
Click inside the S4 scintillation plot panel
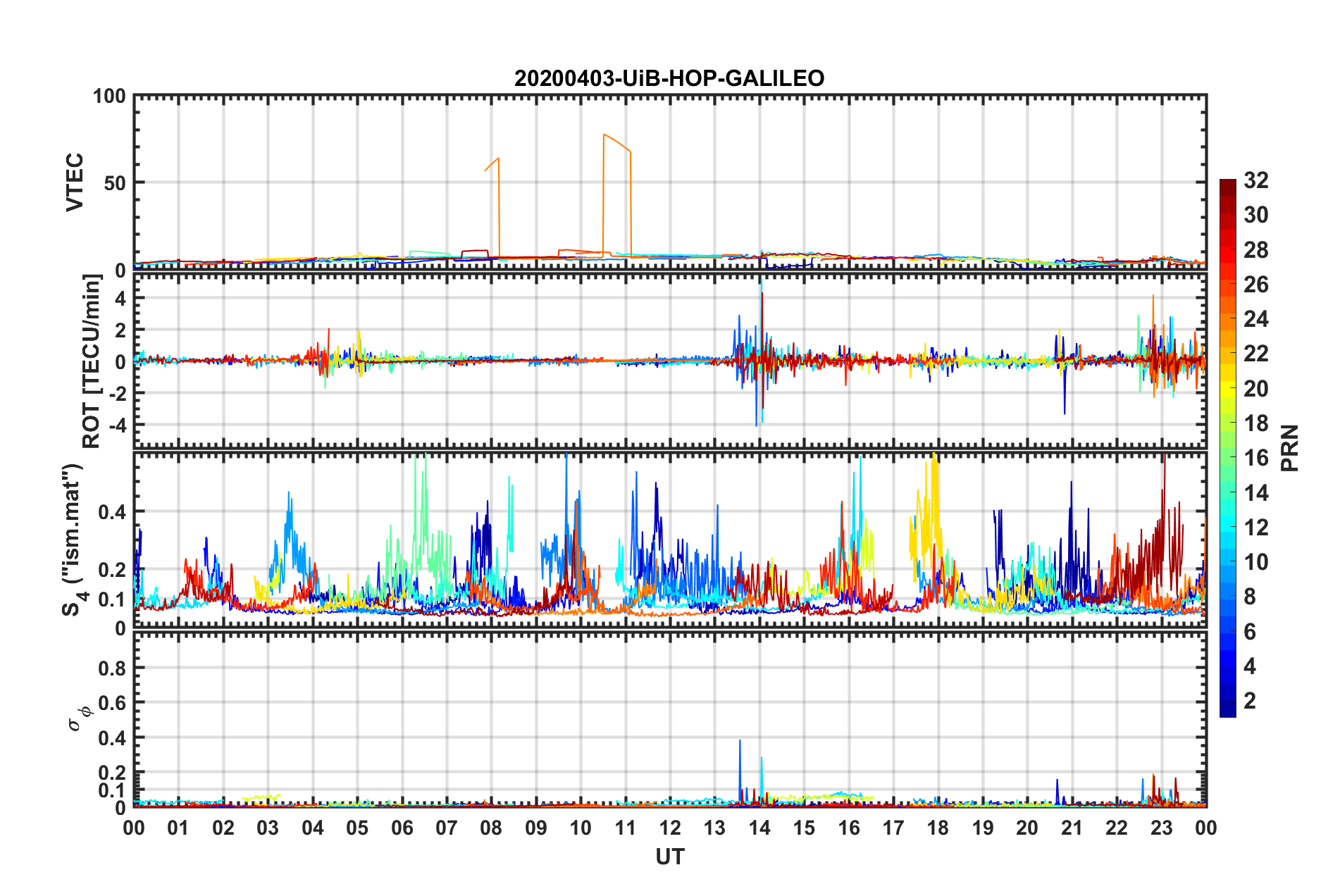tap(670, 540)
